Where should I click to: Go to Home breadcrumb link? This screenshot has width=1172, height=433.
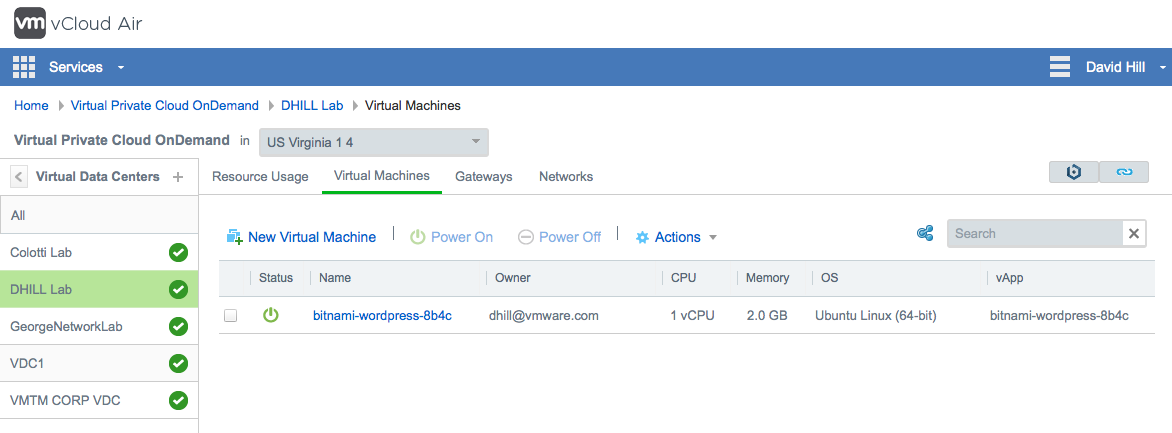coord(31,105)
